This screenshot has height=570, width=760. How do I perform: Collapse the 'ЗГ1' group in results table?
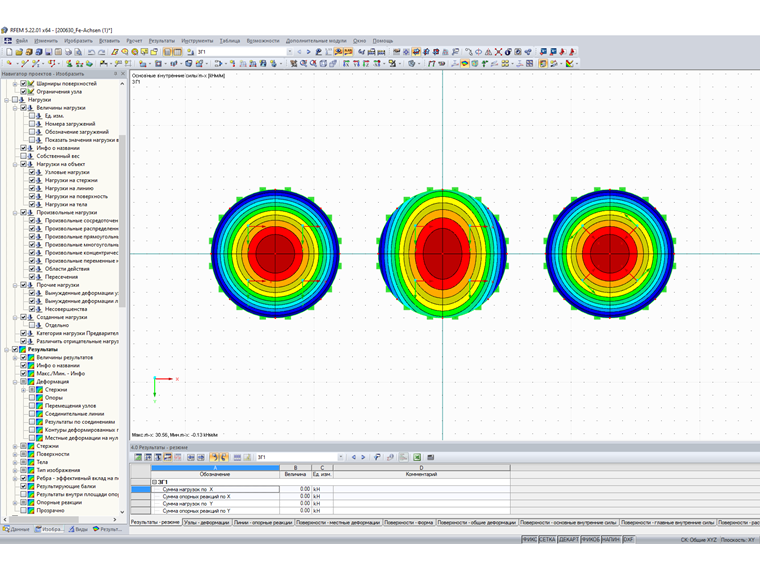(155, 482)
